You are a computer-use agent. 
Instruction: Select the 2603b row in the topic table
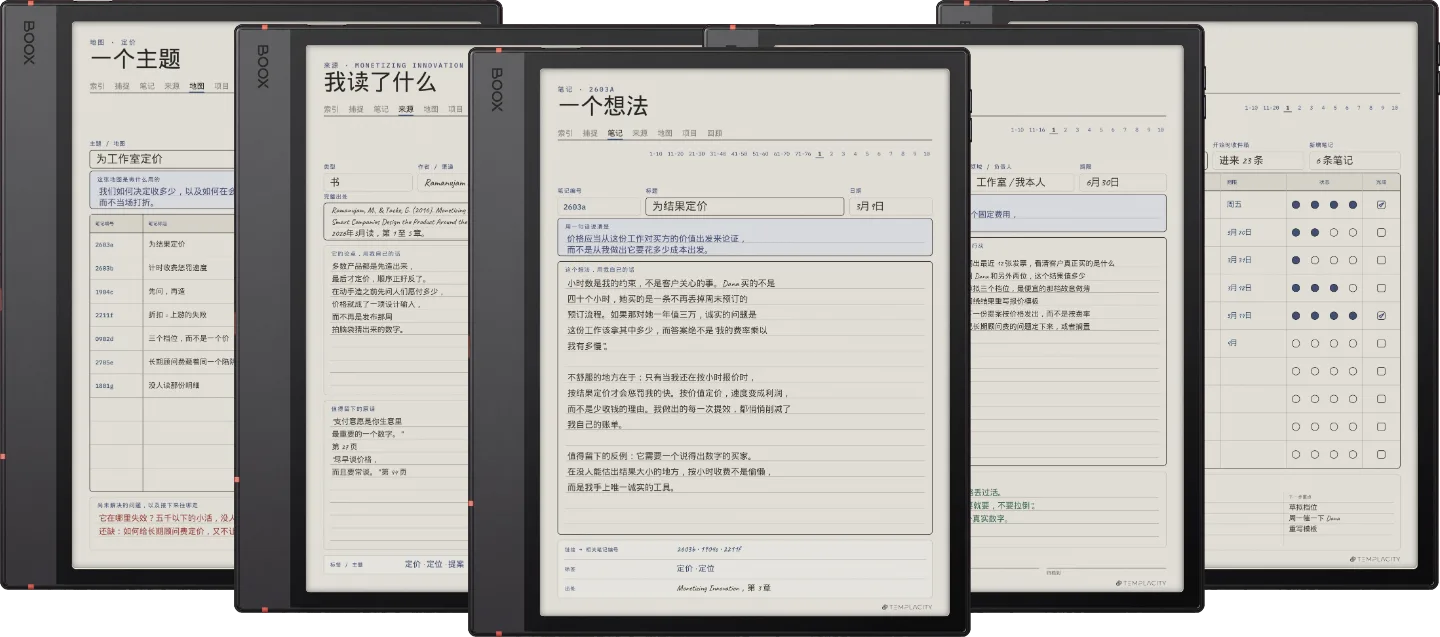tap(164, 268)
